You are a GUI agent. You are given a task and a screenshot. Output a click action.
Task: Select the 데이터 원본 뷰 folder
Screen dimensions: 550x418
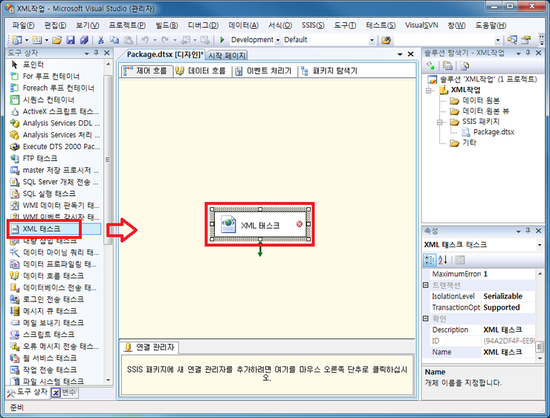click(480, 111)
